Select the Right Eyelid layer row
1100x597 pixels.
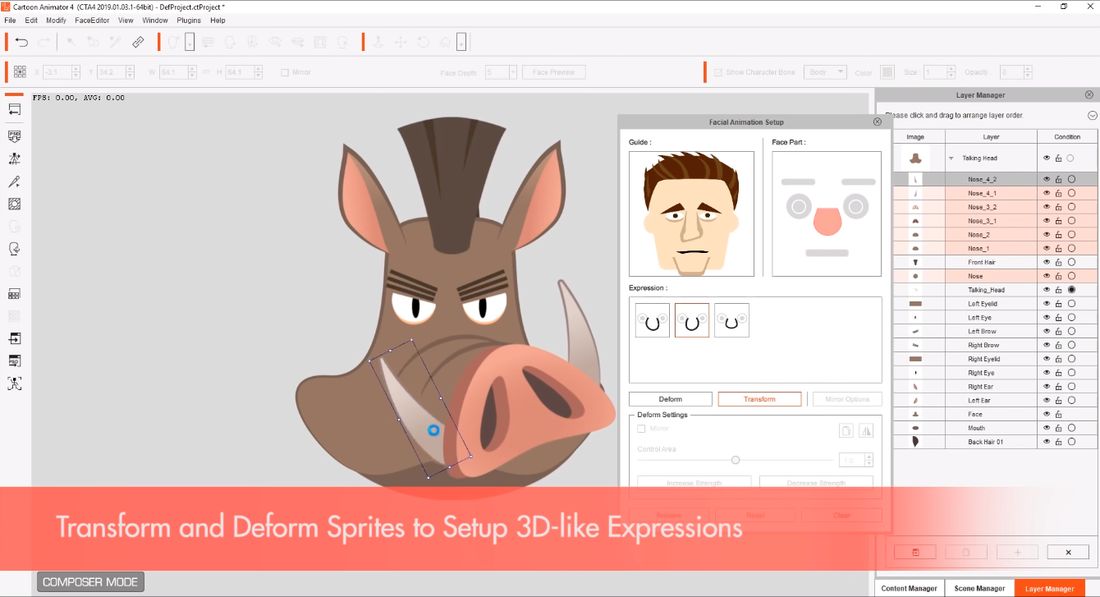pos(996,359)
